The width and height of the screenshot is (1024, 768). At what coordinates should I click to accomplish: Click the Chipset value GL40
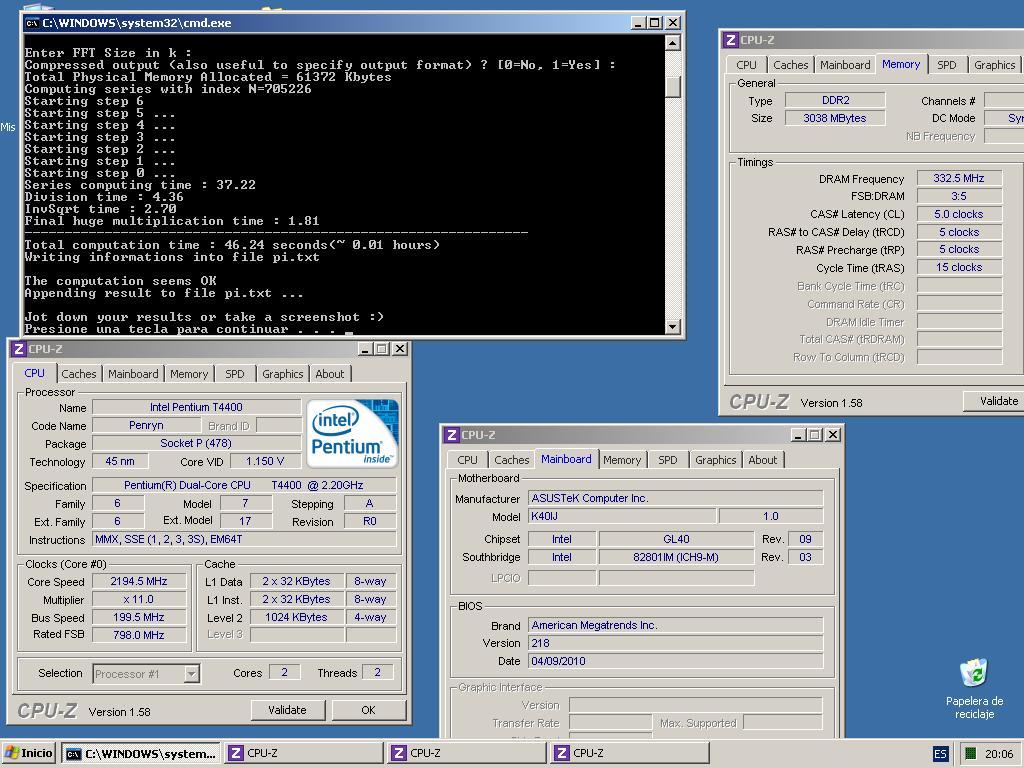point(676,539)
